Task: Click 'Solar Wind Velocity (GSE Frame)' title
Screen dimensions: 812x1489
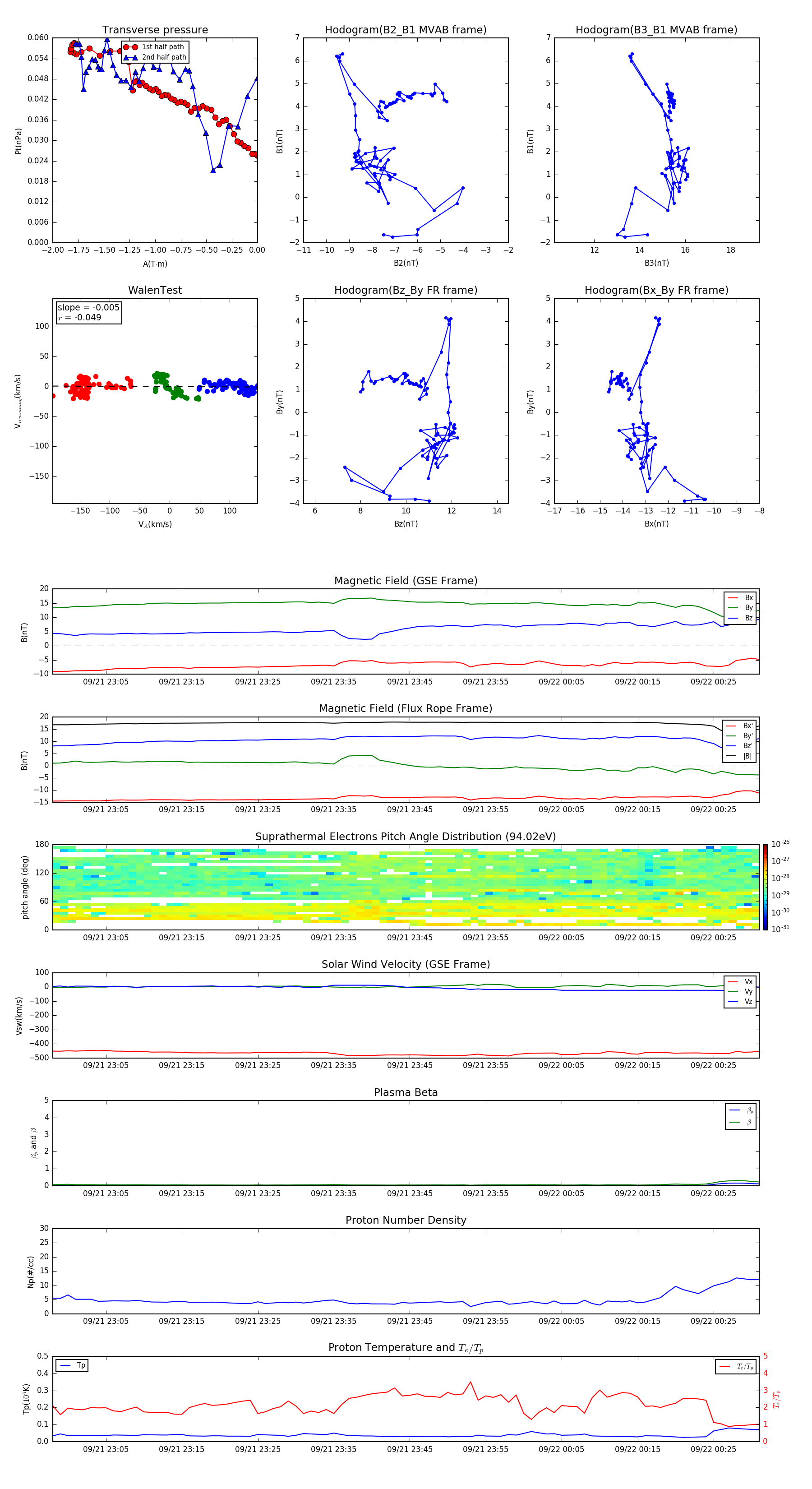Action: coord(406,964)
